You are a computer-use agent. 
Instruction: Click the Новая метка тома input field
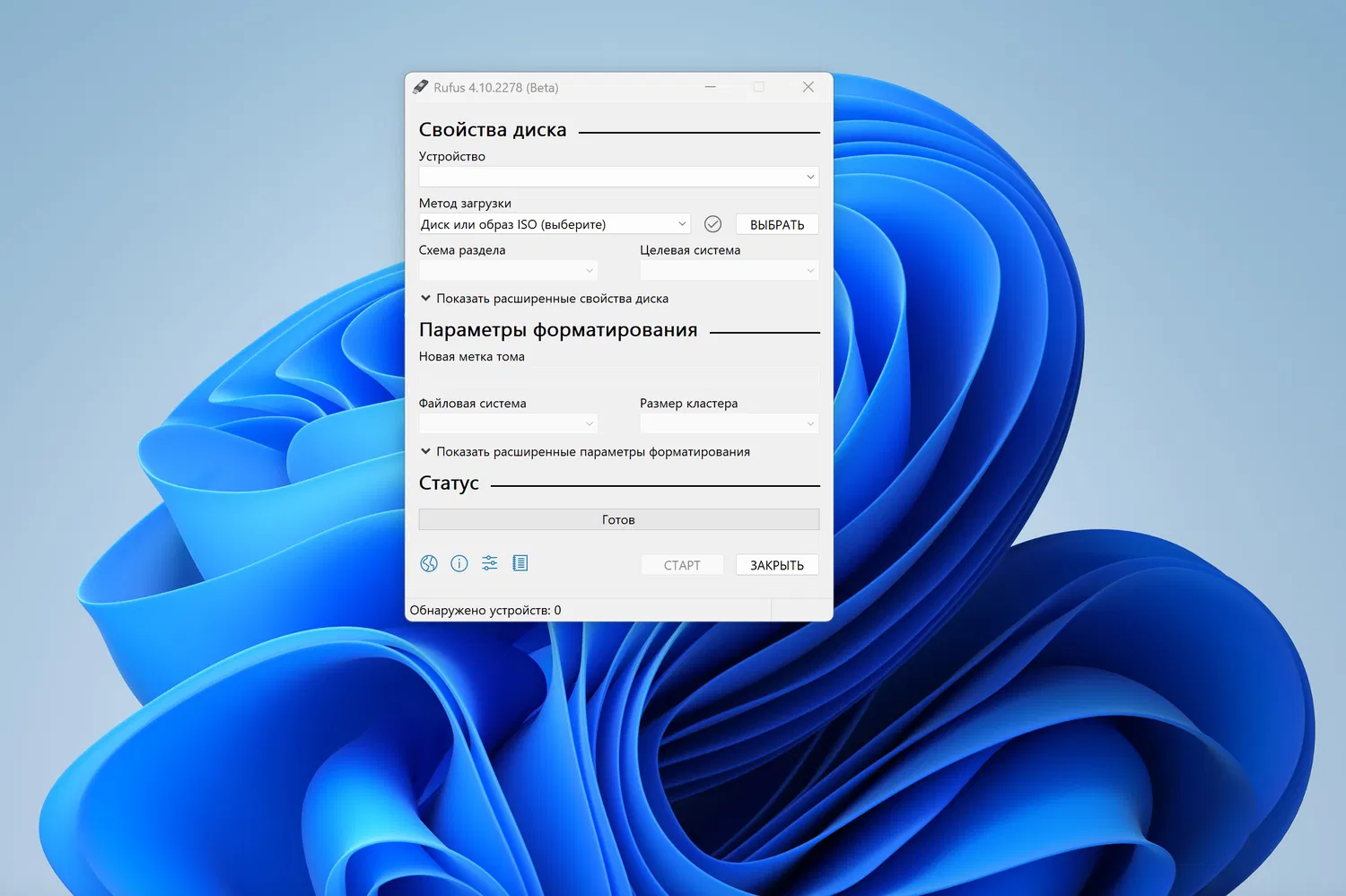coord(618,377)
